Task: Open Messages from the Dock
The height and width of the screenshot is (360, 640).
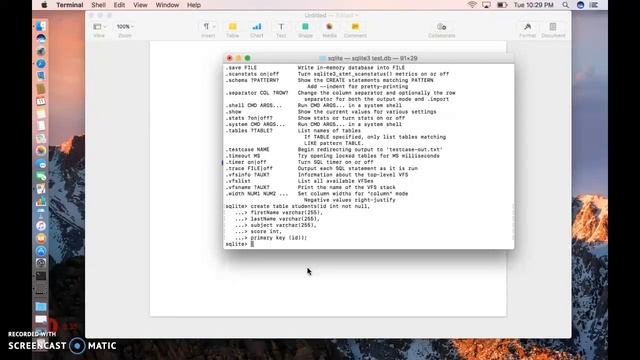Action: pyautogui.click(x=41, y=164)
